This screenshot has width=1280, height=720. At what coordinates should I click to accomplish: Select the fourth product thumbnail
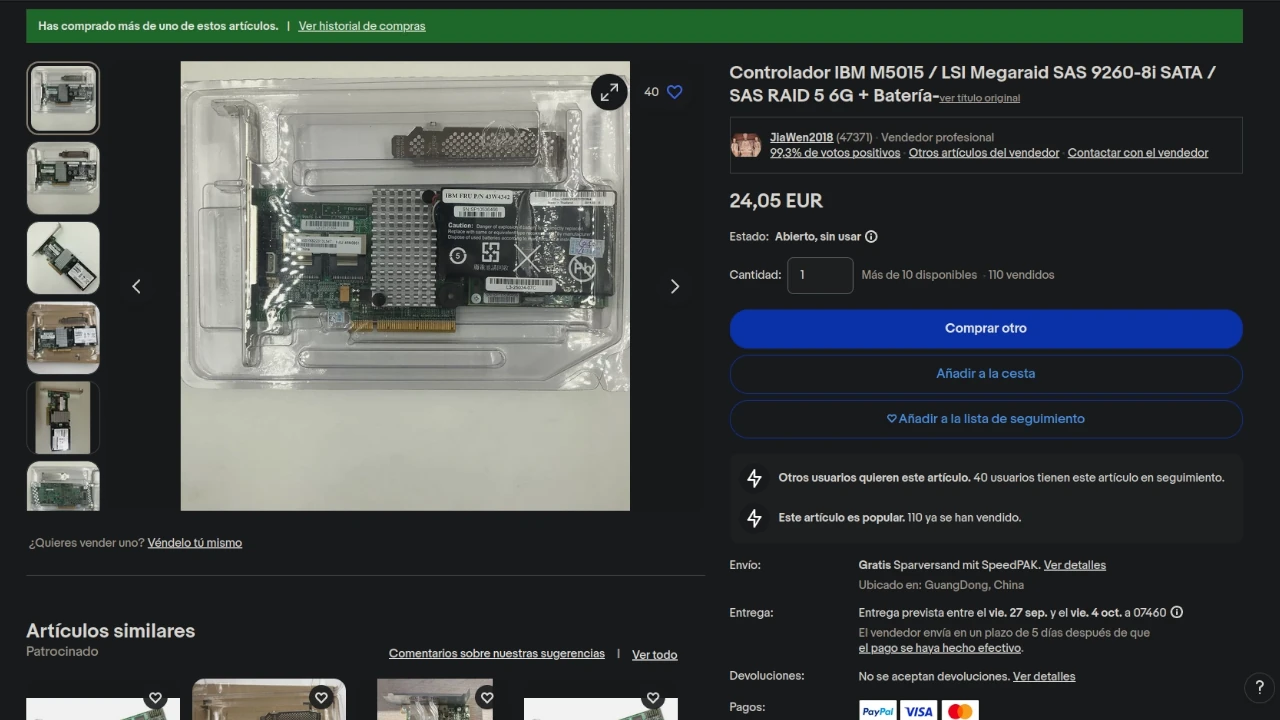pyautogui.click(x=63, y=338)
